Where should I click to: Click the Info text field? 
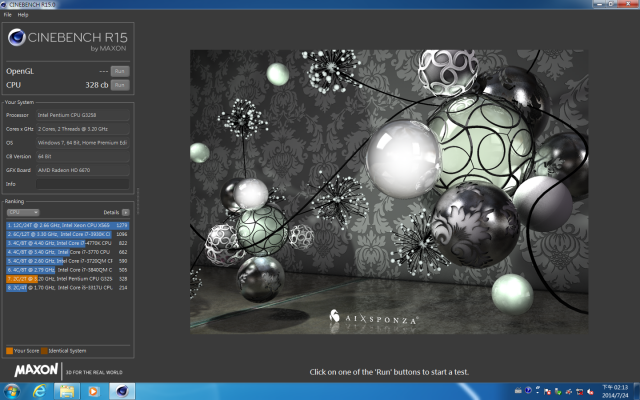(83, 184)
